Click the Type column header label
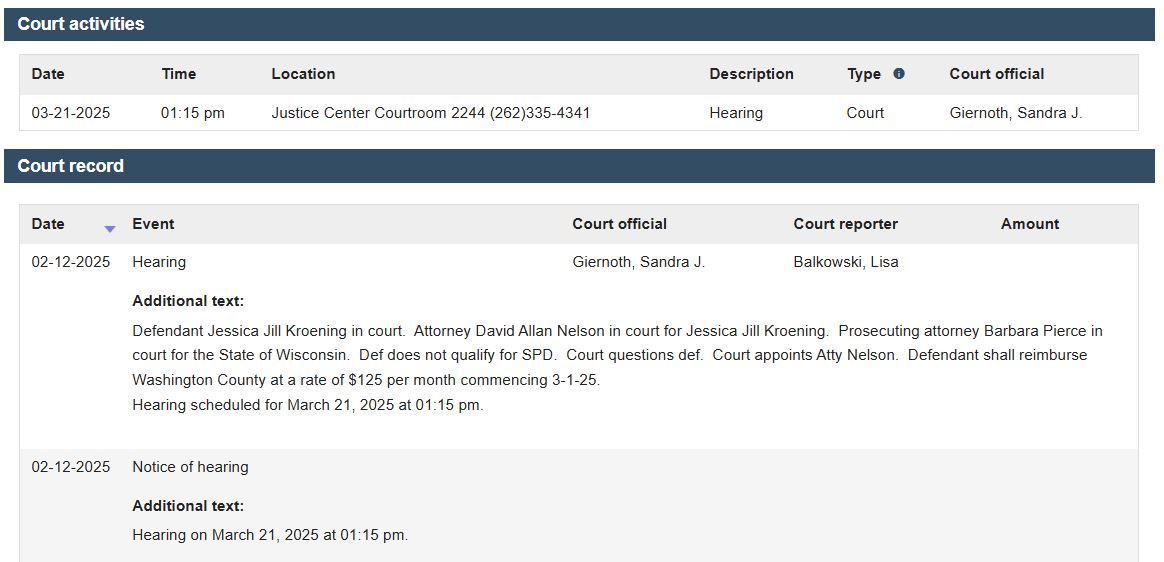Image resolution: width=1164 pixels, height=562 pixels. tap(864, 74)
